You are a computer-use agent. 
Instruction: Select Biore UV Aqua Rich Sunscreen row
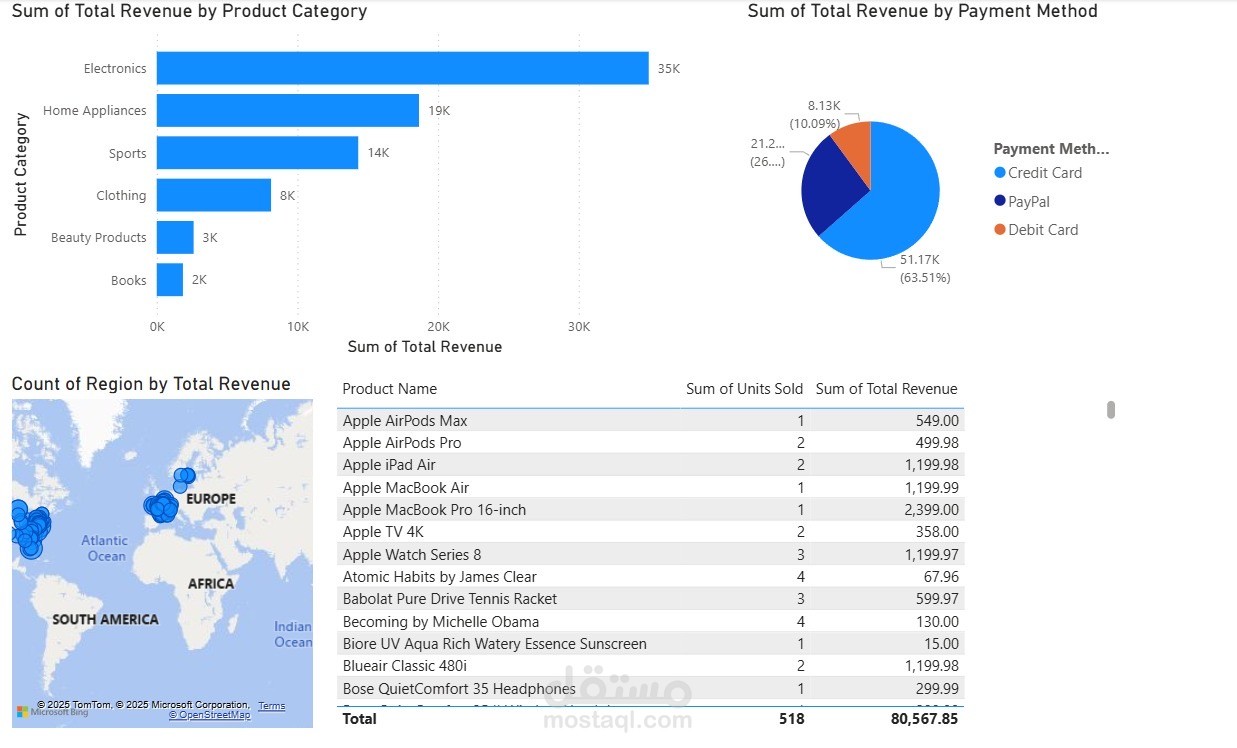(x=651, y=644)
